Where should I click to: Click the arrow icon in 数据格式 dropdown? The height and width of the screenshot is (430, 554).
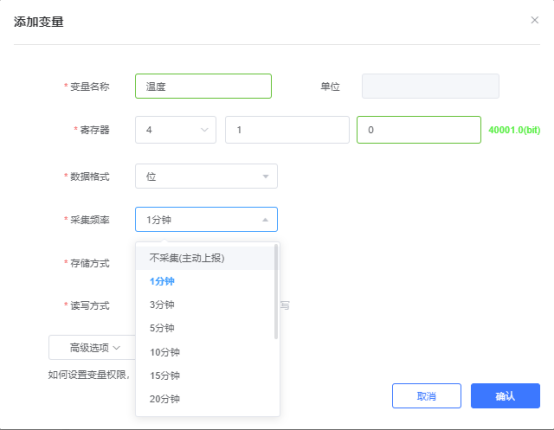[265, 176]
